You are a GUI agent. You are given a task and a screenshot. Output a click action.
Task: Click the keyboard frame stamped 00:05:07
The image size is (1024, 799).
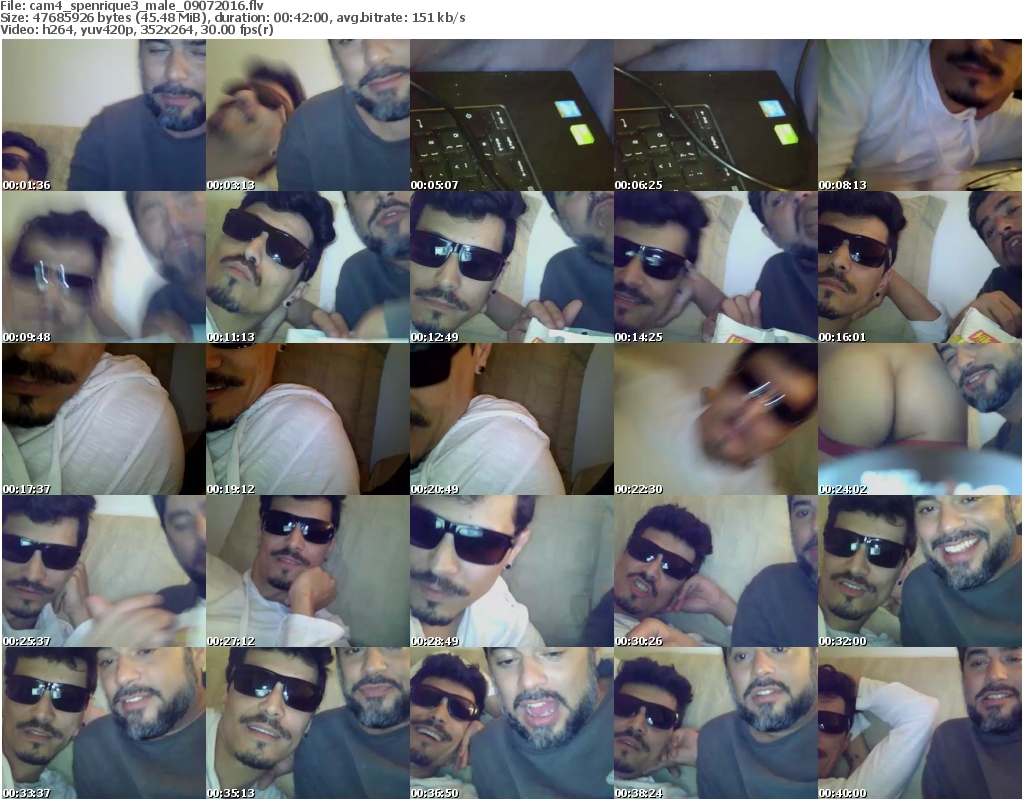tap(512, 115)
